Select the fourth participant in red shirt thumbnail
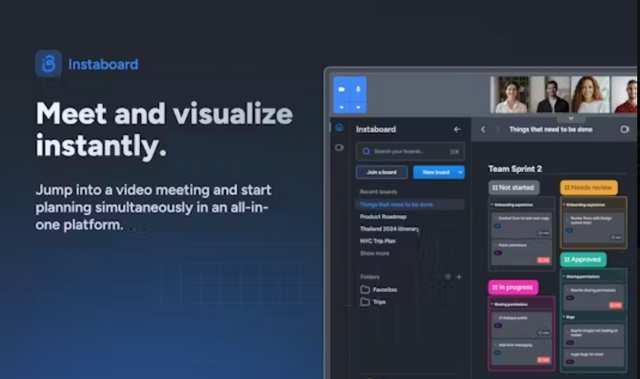The width and height of the screenshot is (640, 379). [x=625, y=95]
